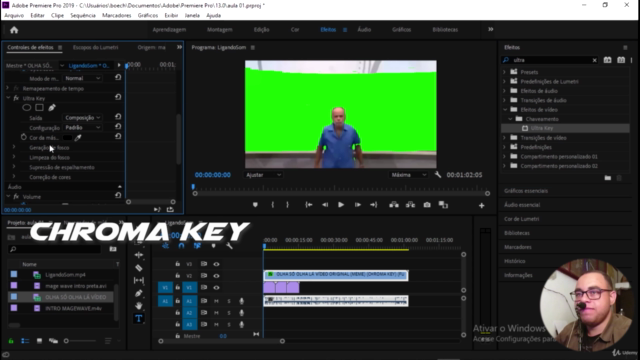Reset the Ultra Key effect

(x=118, y=97)
